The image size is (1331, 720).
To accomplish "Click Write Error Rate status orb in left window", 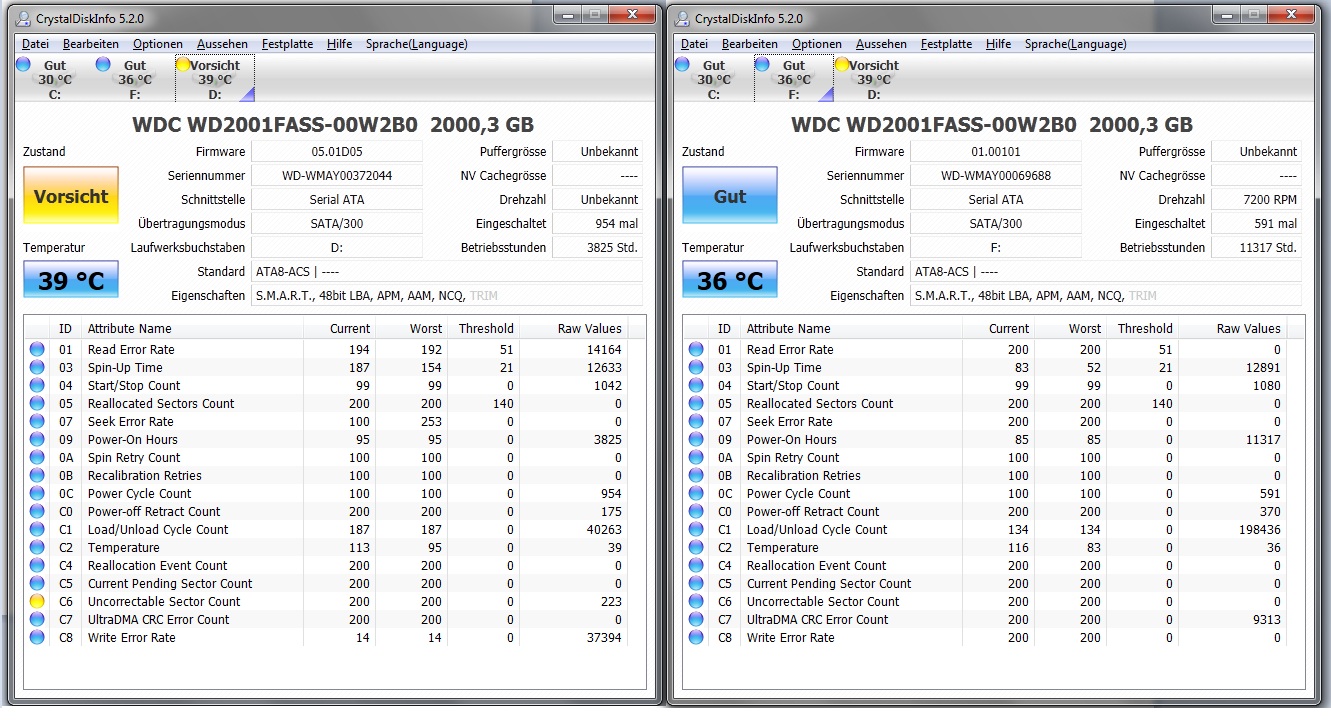I will (x=37, y=637).
